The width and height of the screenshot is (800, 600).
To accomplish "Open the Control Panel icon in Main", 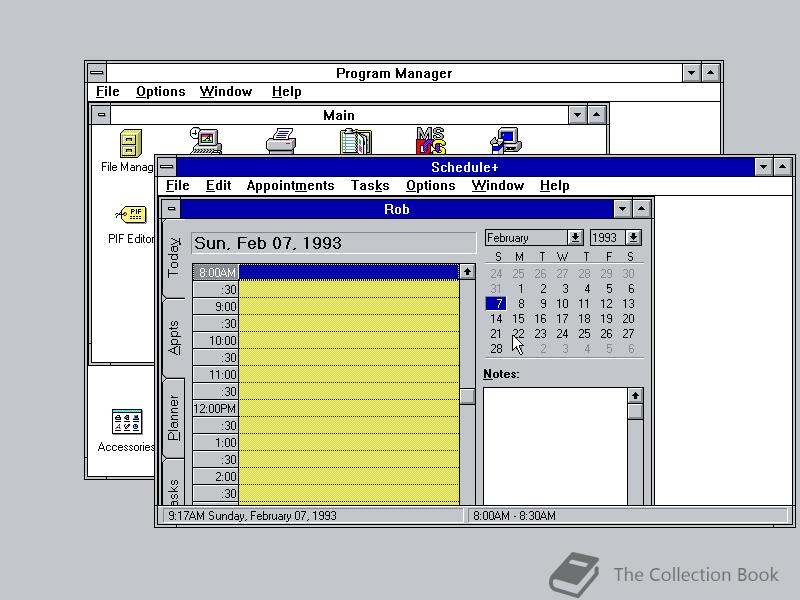I will [x=206, y=140].
